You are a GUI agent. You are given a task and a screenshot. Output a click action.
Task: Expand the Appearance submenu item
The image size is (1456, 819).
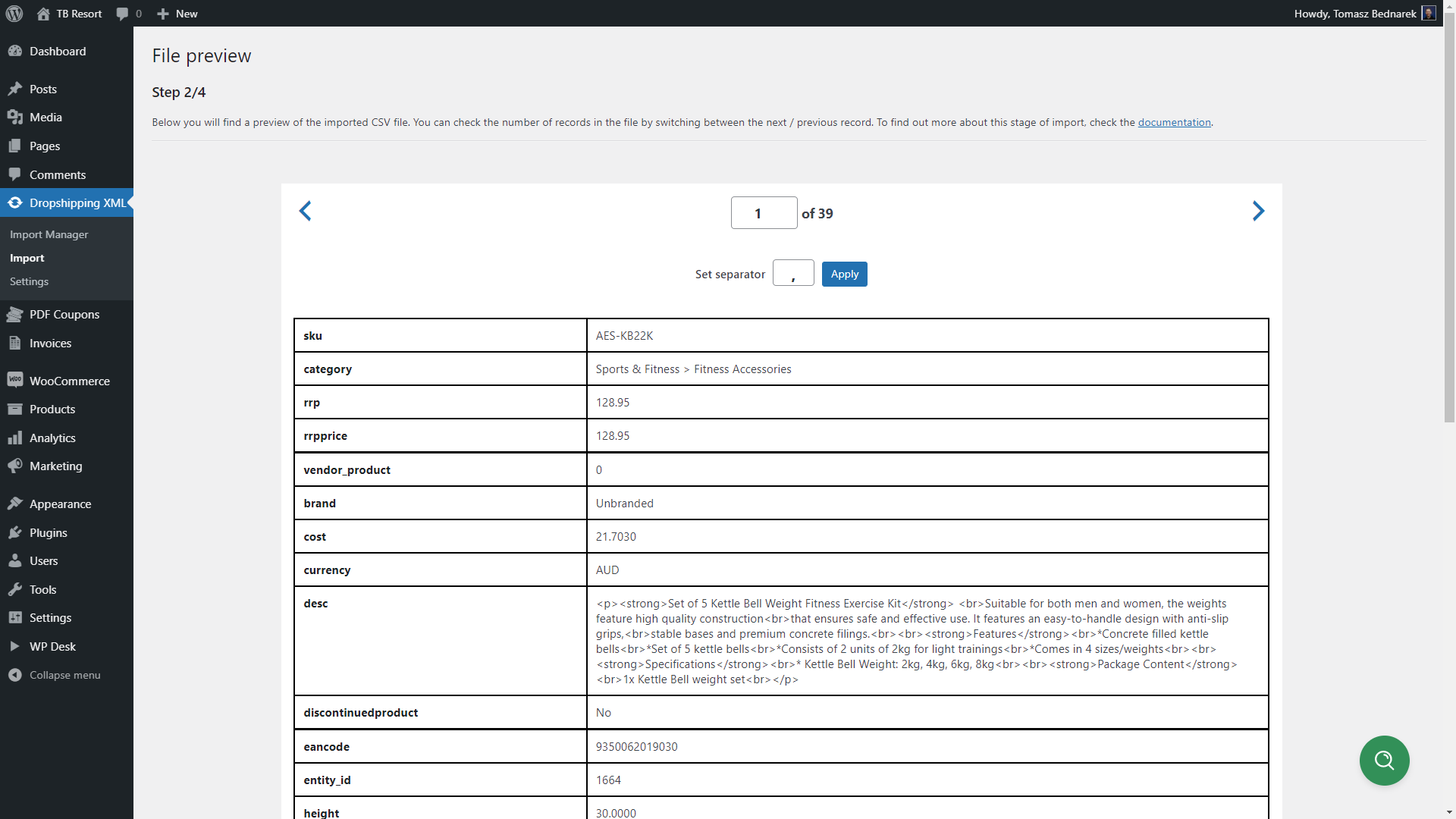pyautogui.click(x=60, y=503)
